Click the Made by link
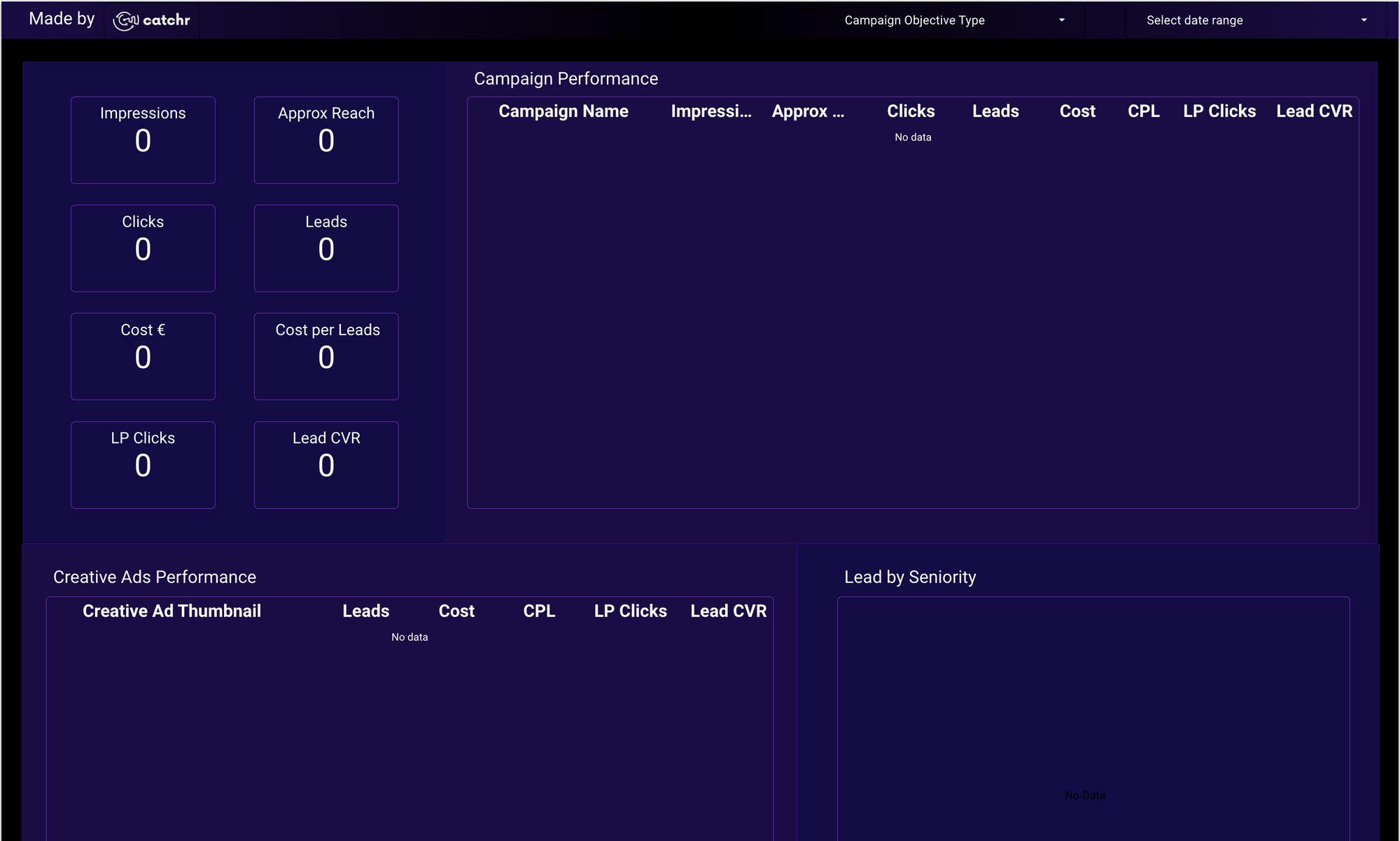The image size is (1400, 841). point(61,19)
